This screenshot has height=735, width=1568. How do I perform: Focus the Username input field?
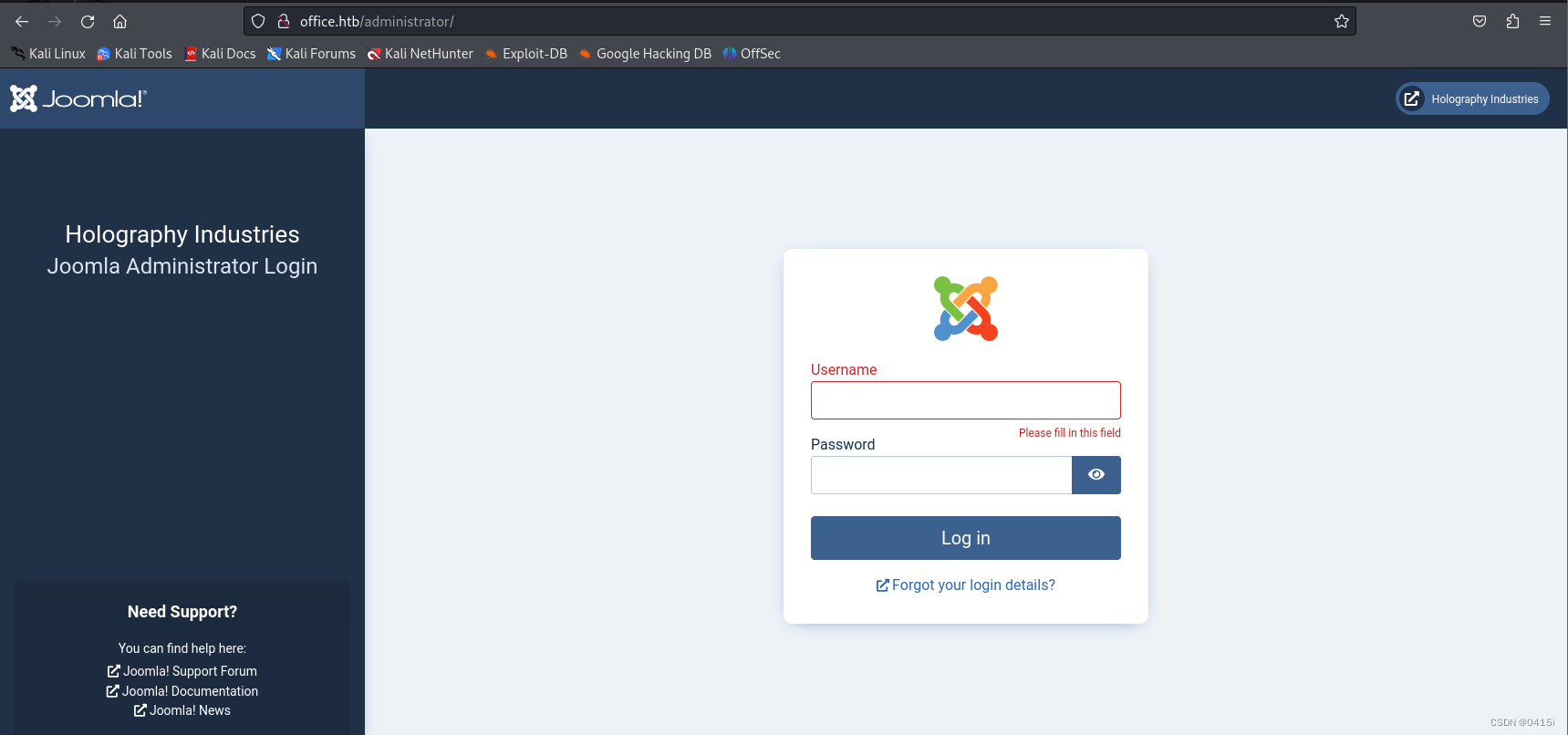pos(966,400)
